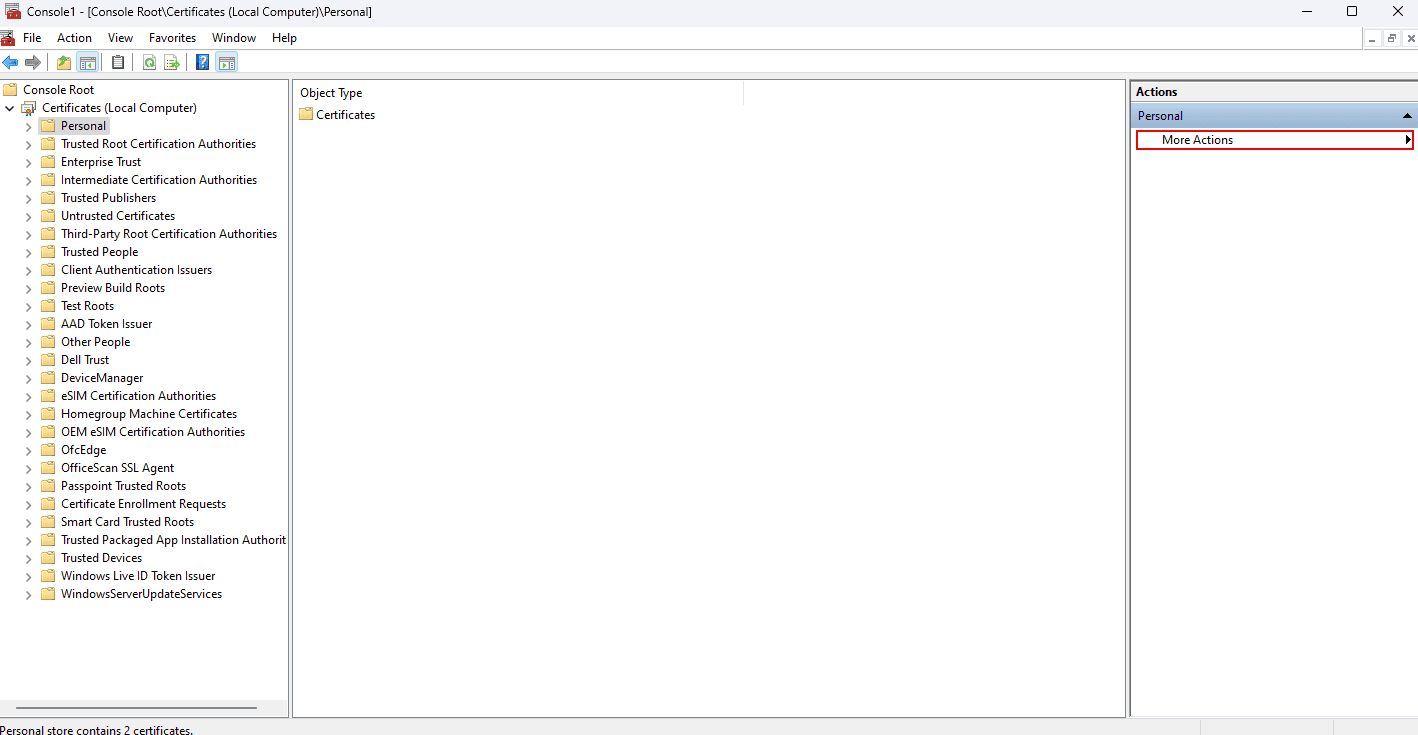Click the Export List toolbar icon
The width and height of the screenshot is (1418, 735).
click(172, 63)
